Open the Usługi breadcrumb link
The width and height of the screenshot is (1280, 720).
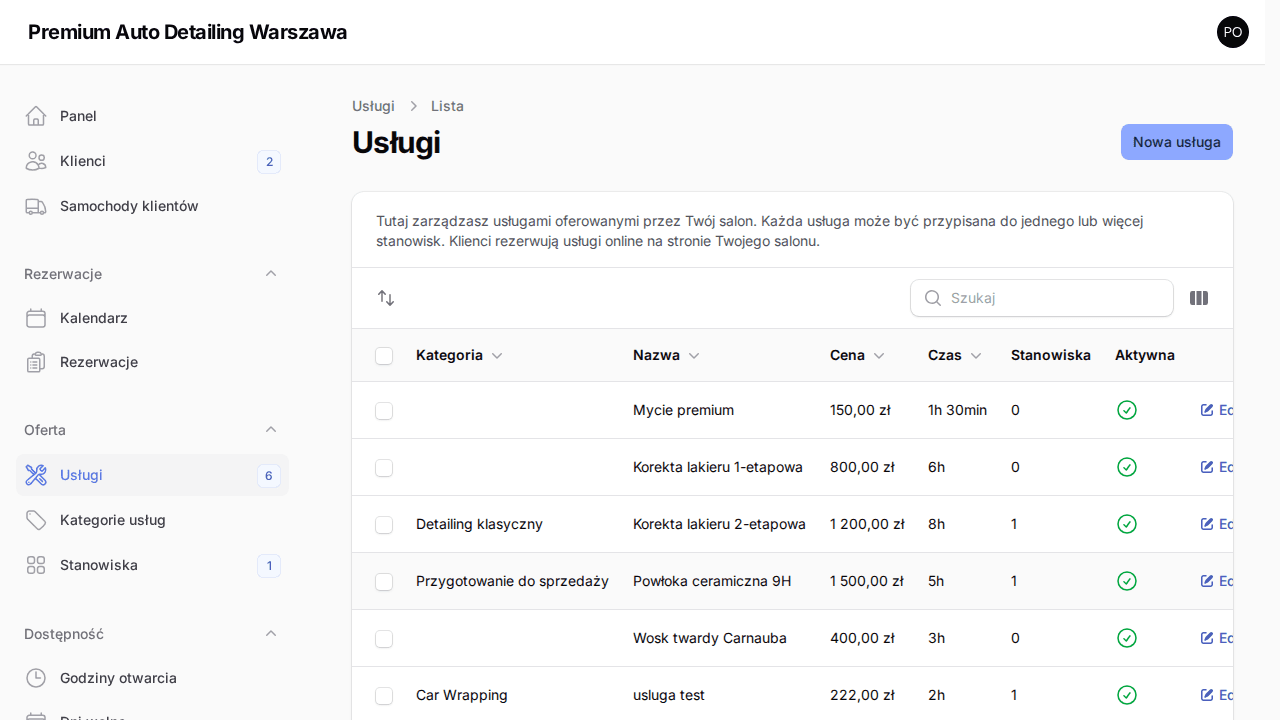(x=373, y=106)
